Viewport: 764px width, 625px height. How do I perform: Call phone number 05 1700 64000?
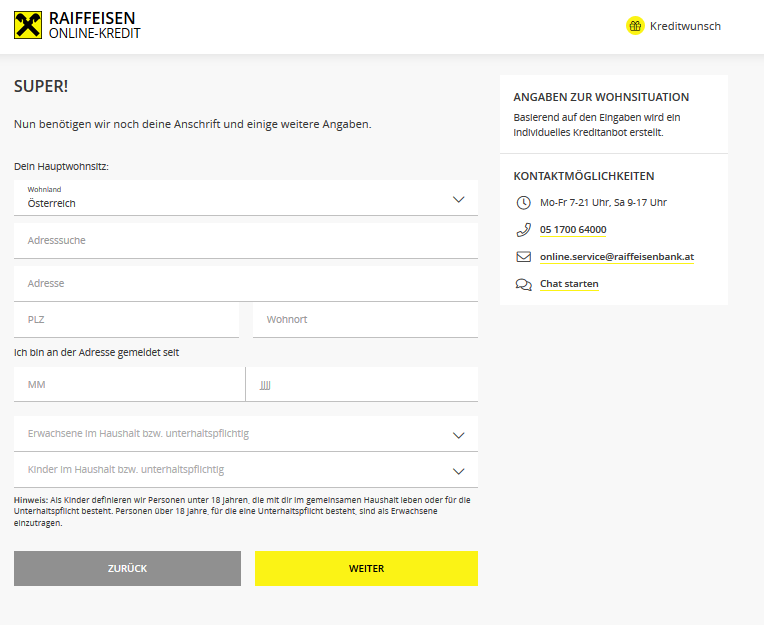point(573,230)
